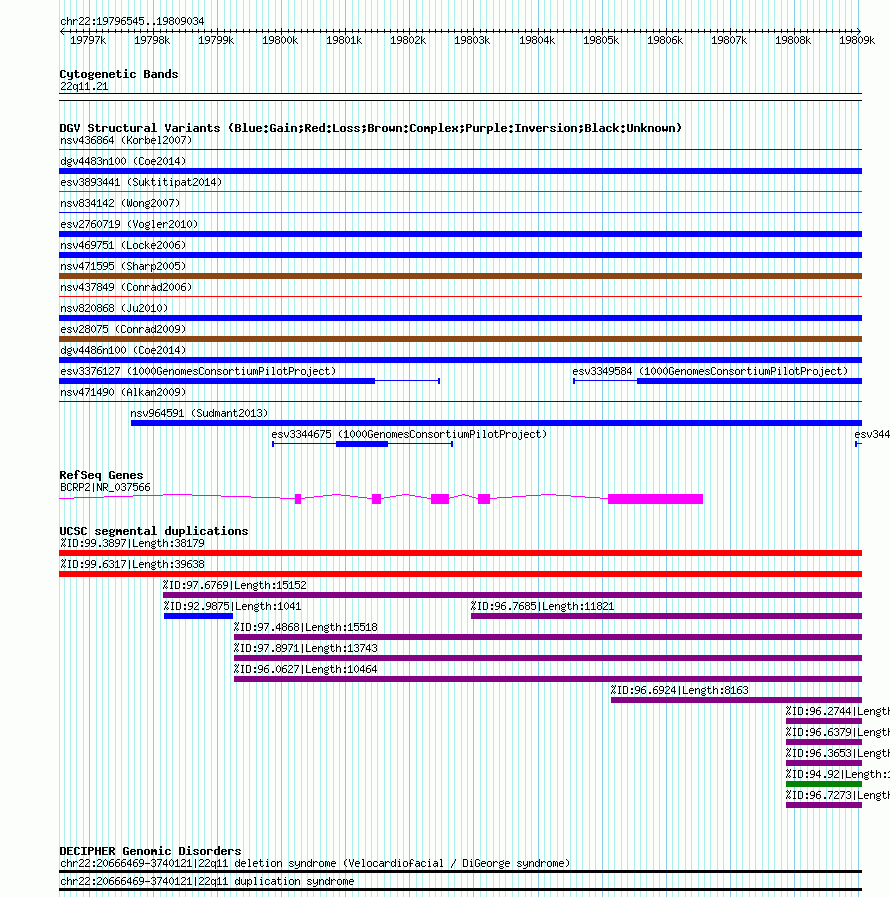Click the blue bar under nsv820868 (Ju2010)
The height and width of the screenshot is (897, 890).
click(x=460, y=317)
